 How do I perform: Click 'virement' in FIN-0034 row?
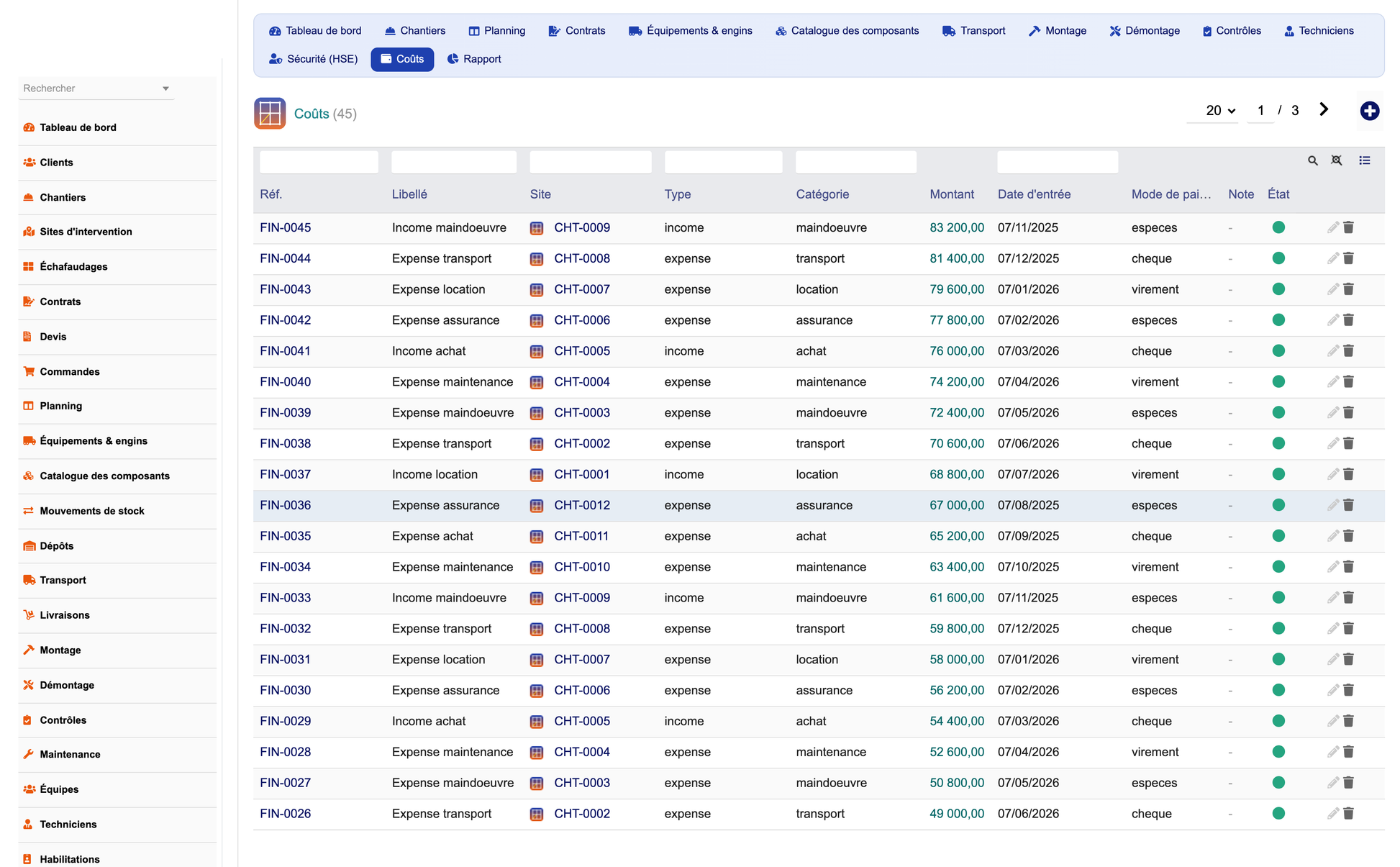point(1155,567)
